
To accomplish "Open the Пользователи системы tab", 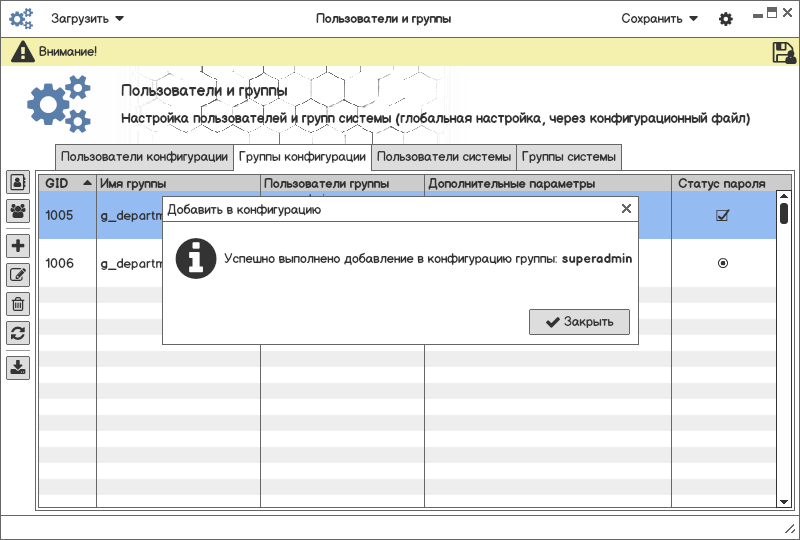I will click(x=444, y=157).
